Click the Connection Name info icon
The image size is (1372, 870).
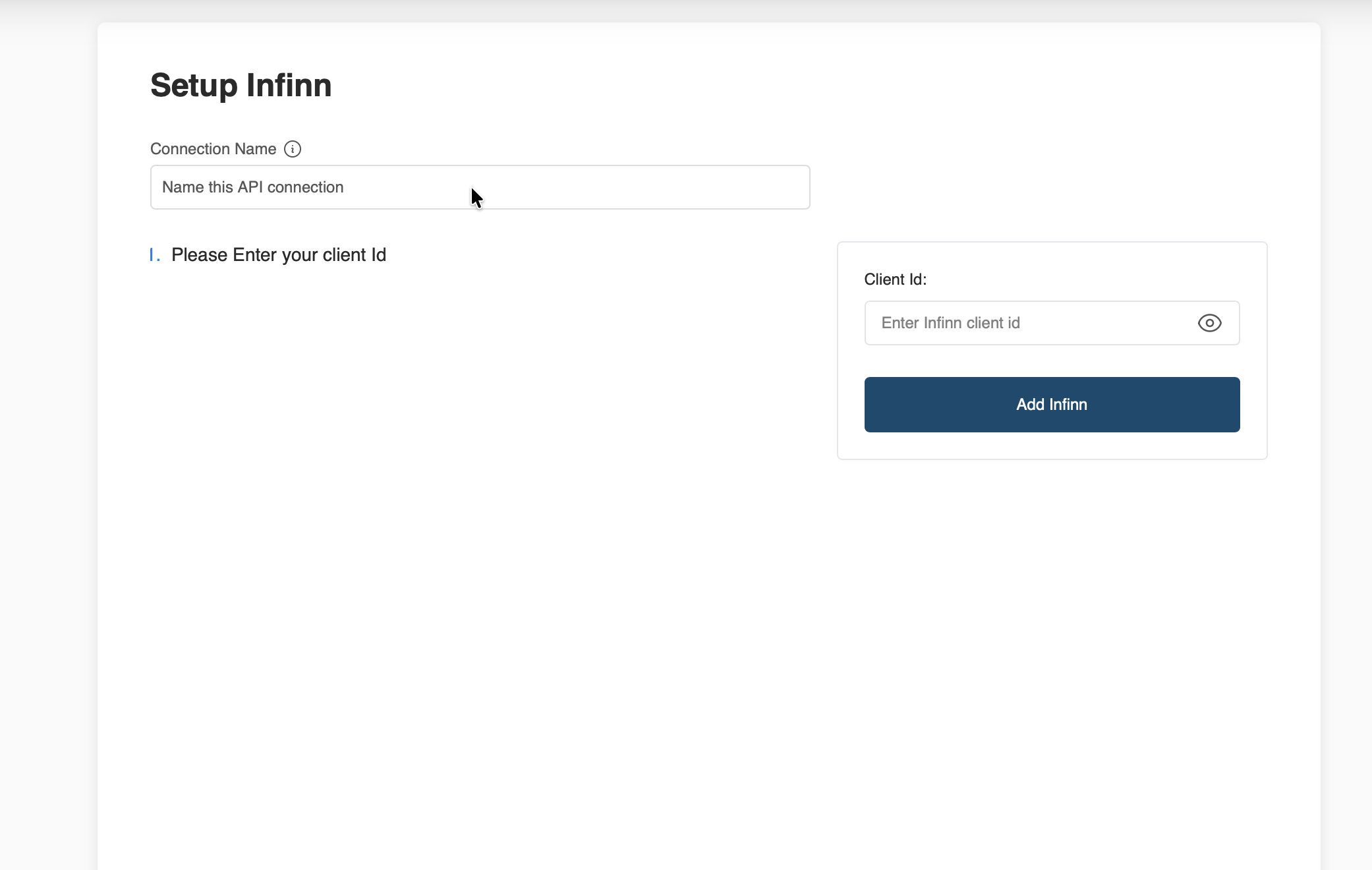[293, 149]
